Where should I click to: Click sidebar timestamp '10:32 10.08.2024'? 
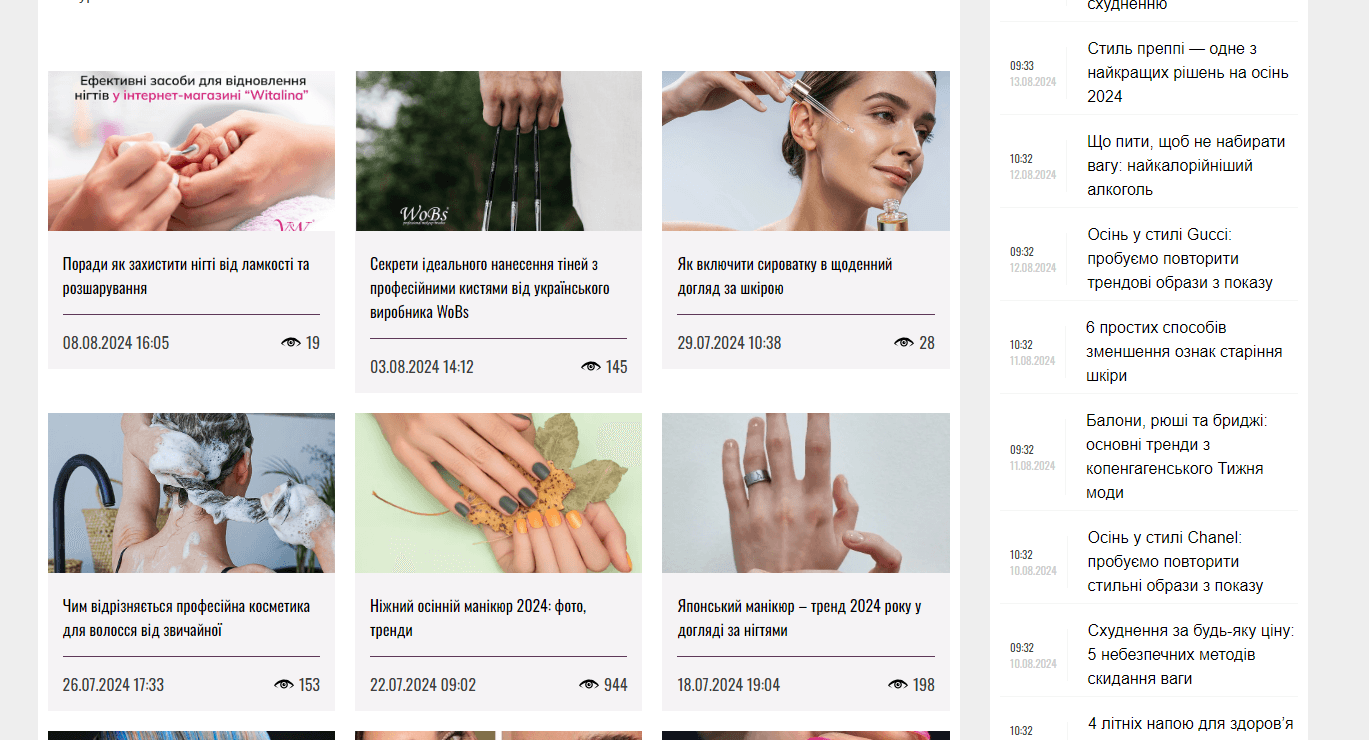1032,563
